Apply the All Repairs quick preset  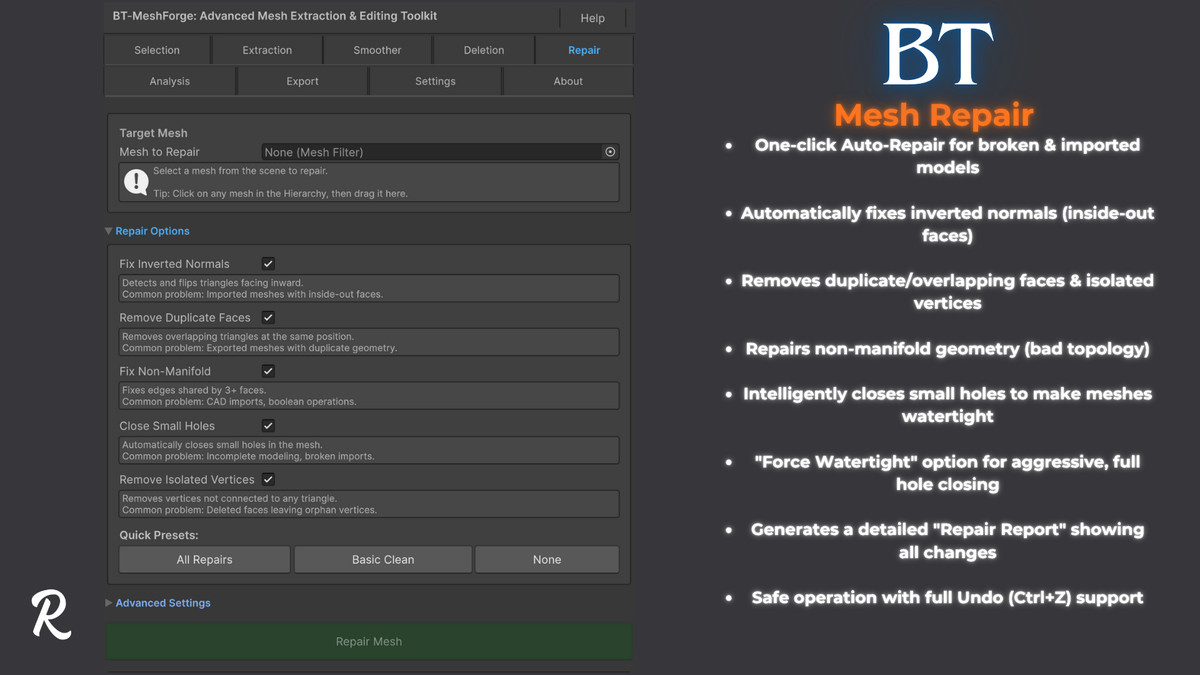(x=204, y=559)
